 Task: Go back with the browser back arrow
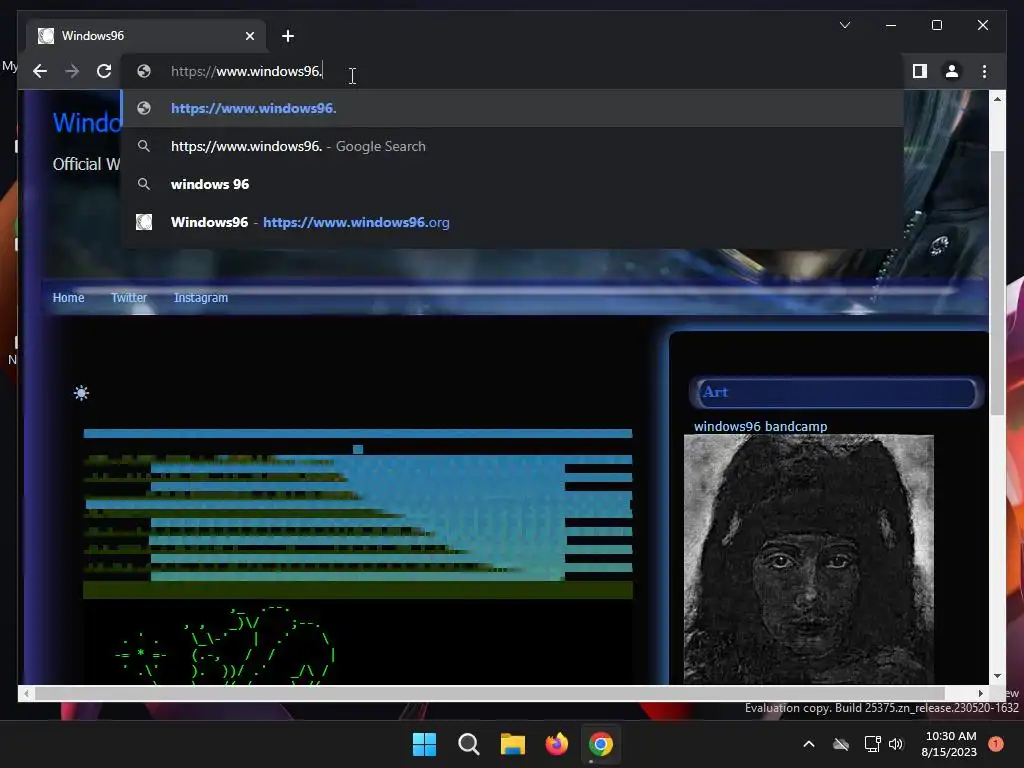click(x=40, y=71)
